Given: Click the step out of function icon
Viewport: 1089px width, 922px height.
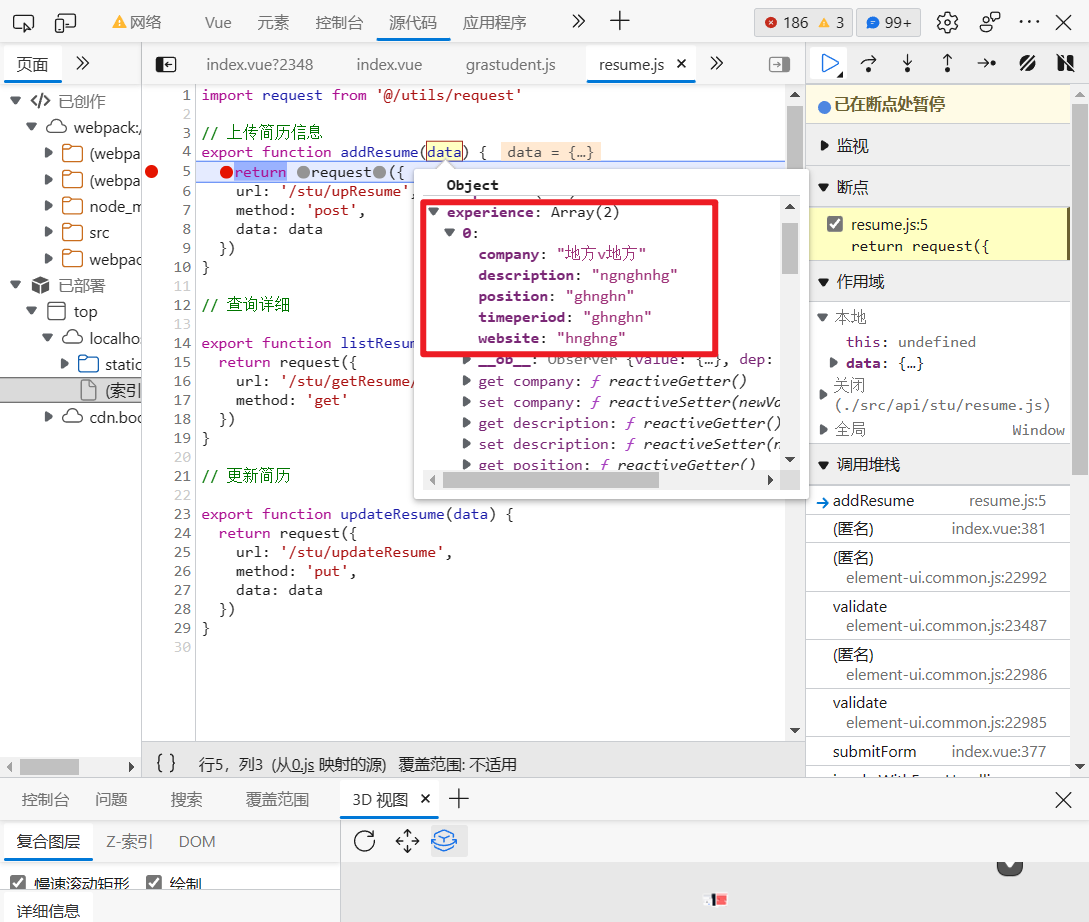Looking at the screenshot, I should coord(947,64).
